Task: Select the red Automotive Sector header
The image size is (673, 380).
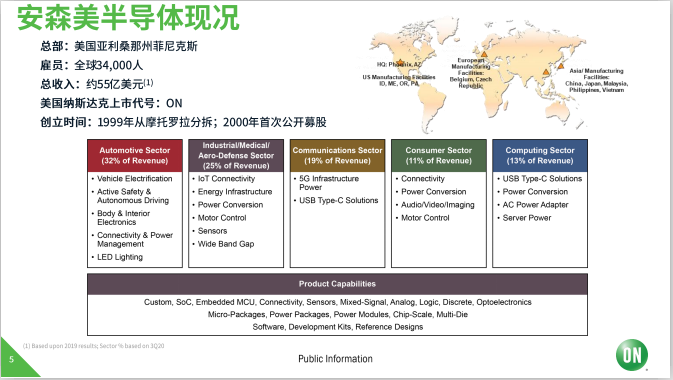Action: [135, 155]
